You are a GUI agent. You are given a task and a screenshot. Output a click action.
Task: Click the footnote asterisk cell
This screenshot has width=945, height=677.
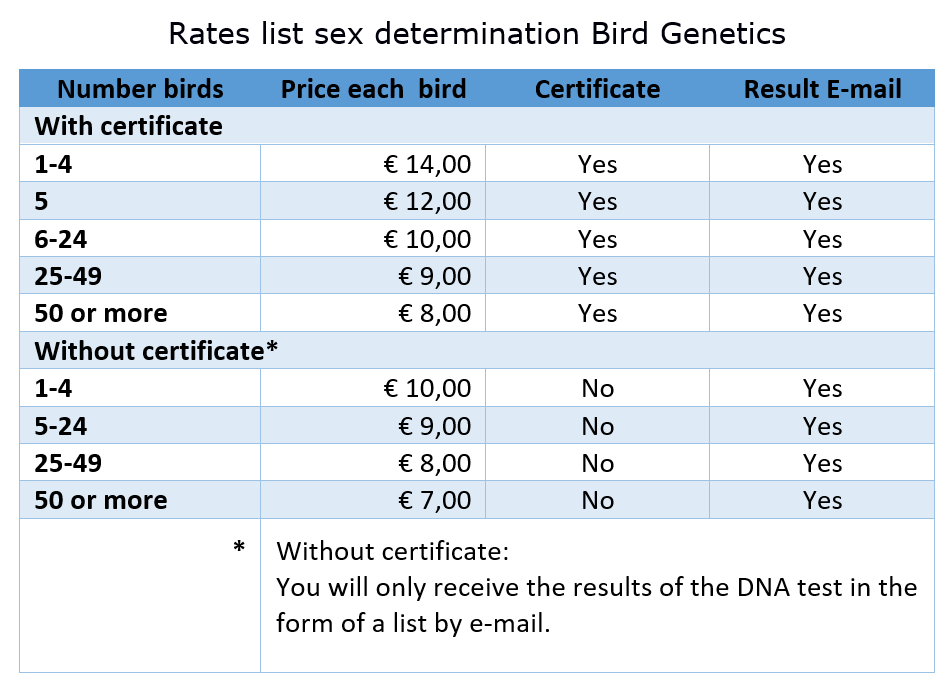coord(140,595)
